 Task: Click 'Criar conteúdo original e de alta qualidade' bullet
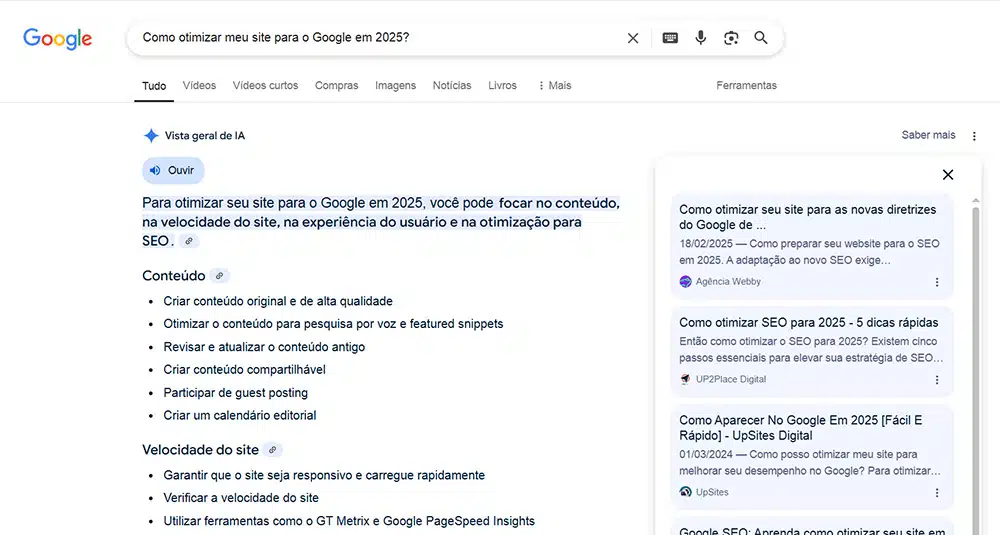point(278,301)
